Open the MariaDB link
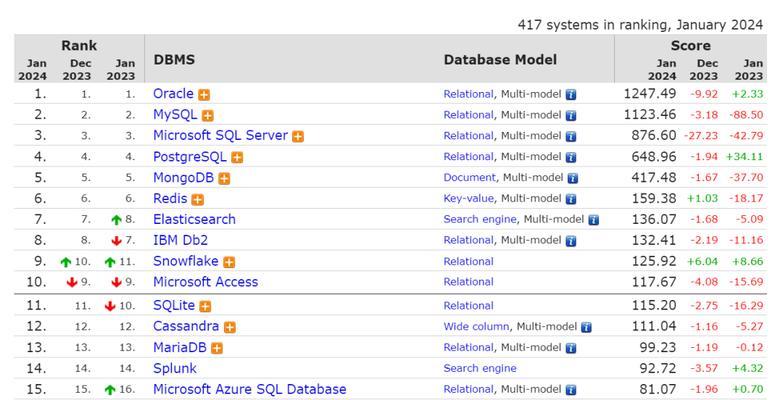Viewport: 783px width, 400px height. tap(180, 347)
